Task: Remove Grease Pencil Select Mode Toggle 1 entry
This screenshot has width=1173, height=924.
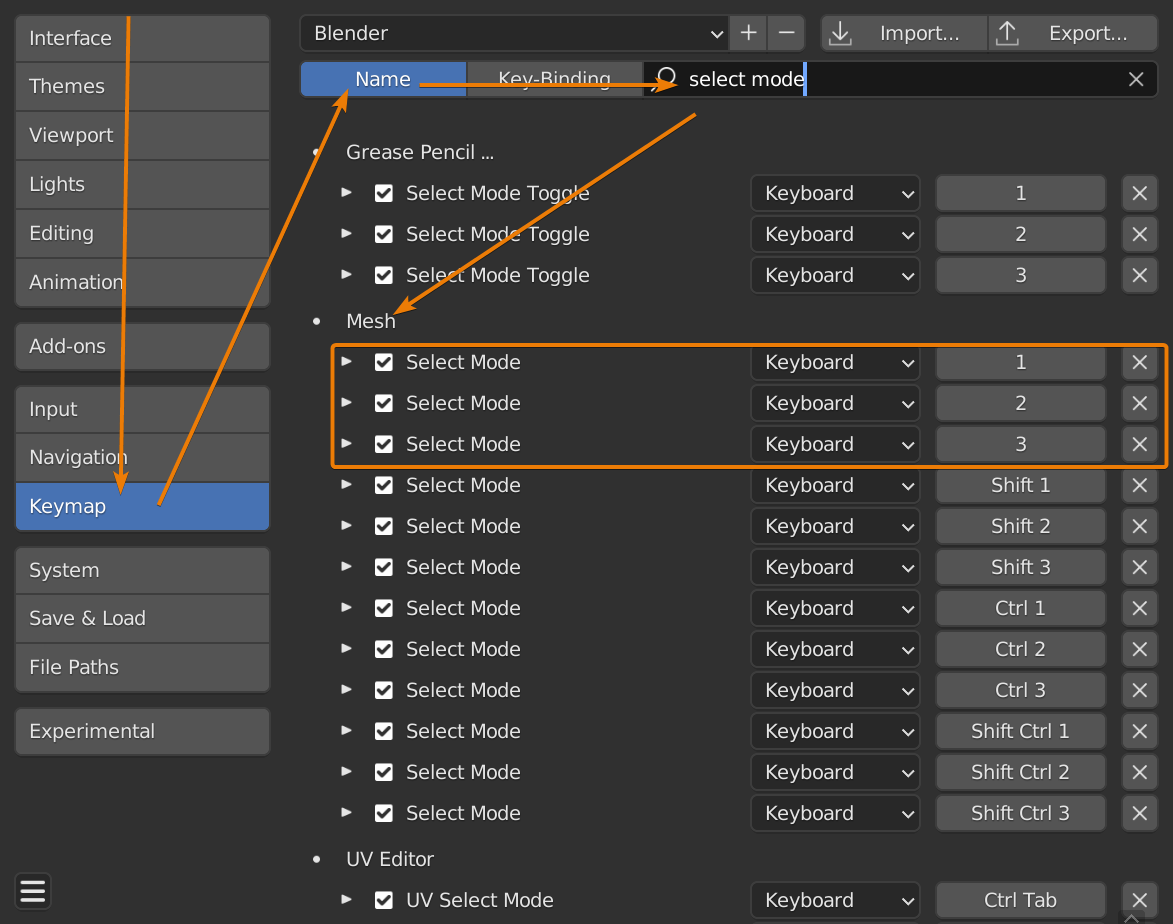Action: pyautogui.click(x=1139, y=194)
